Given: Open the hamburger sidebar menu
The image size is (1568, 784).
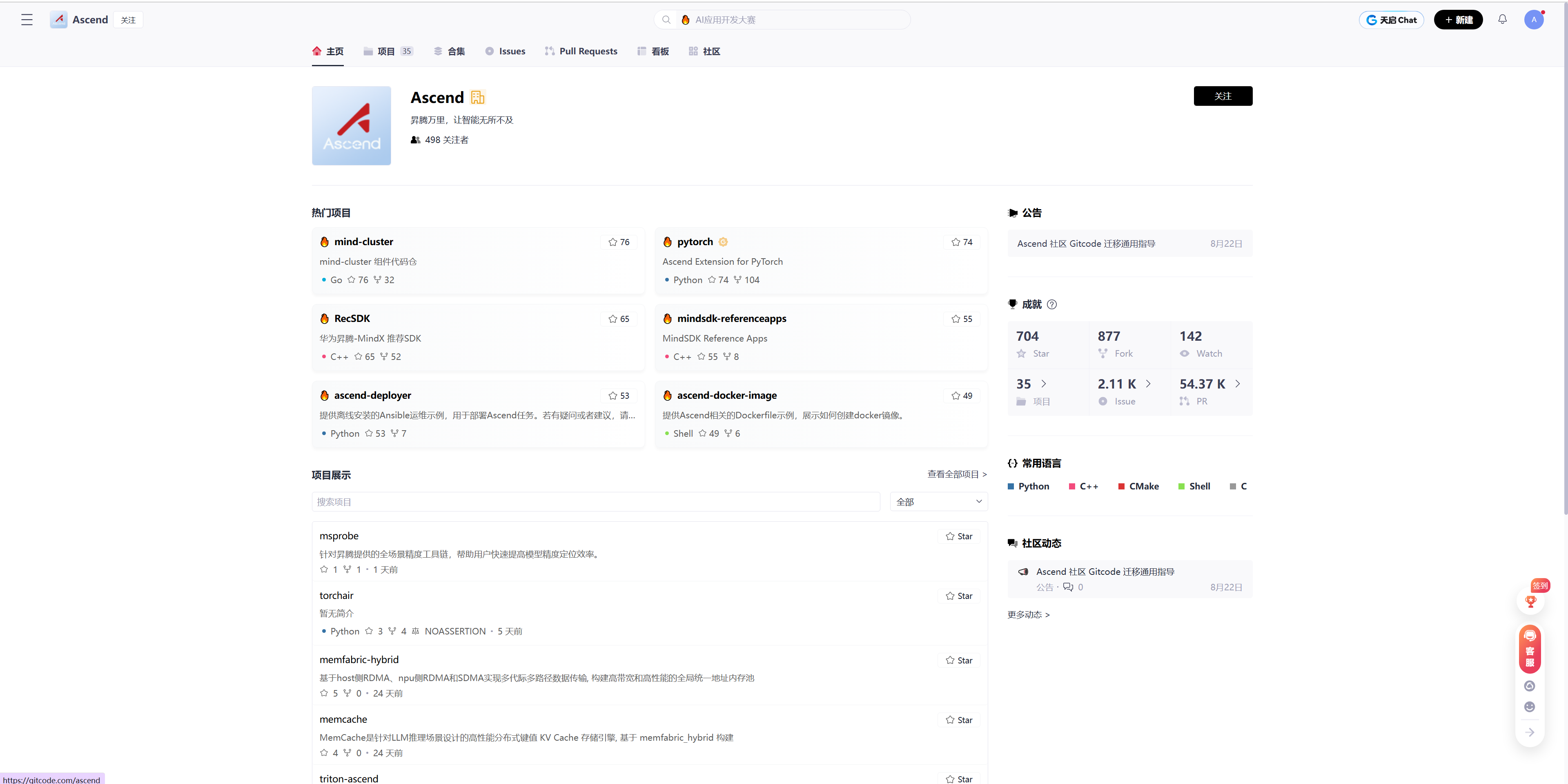Looking at the screenshot, I should tap(27, 20).
